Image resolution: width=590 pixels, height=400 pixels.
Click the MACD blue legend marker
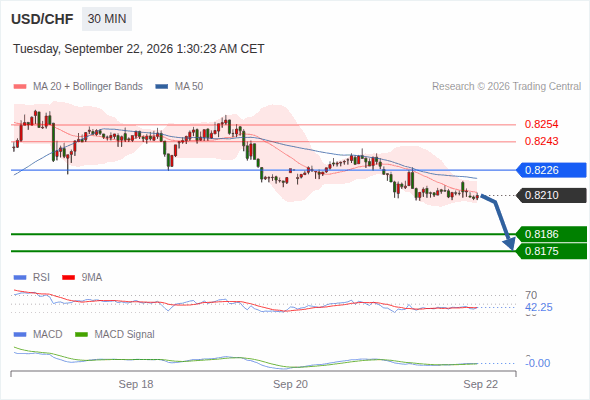pos(20,335)
